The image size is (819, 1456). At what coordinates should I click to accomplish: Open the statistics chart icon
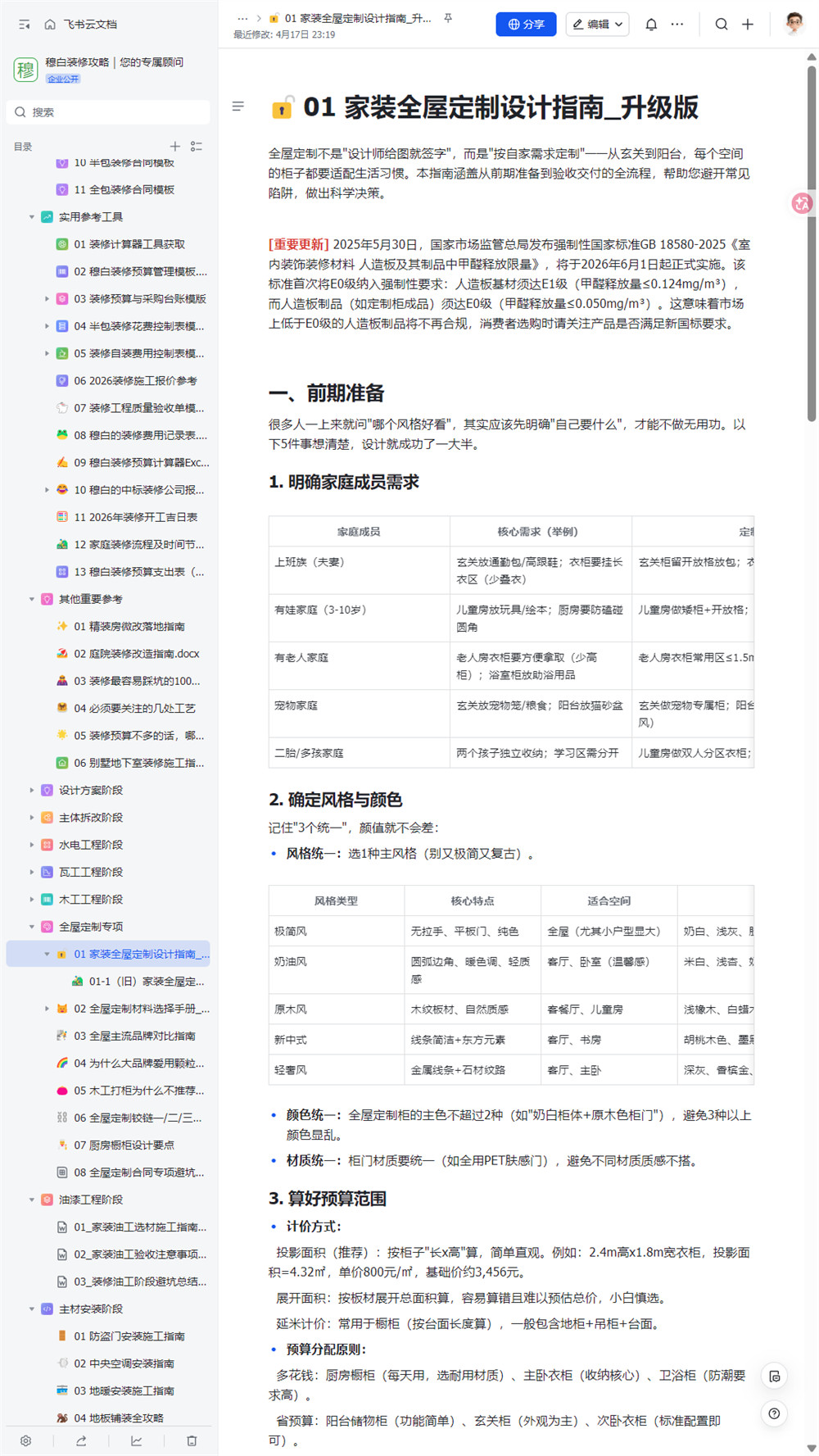click(136, 1440)
